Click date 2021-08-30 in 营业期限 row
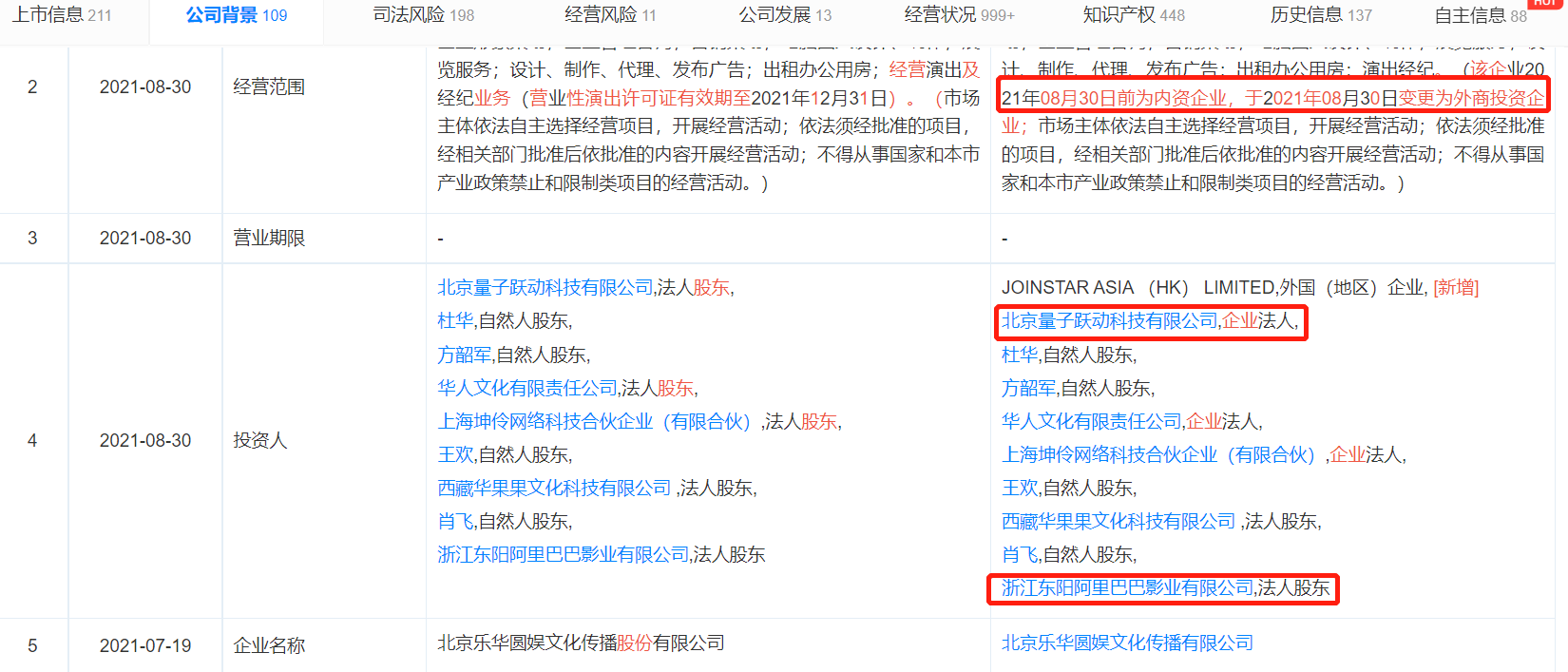The height and width of the screenshot is (672, 1568). coord(145,239)
